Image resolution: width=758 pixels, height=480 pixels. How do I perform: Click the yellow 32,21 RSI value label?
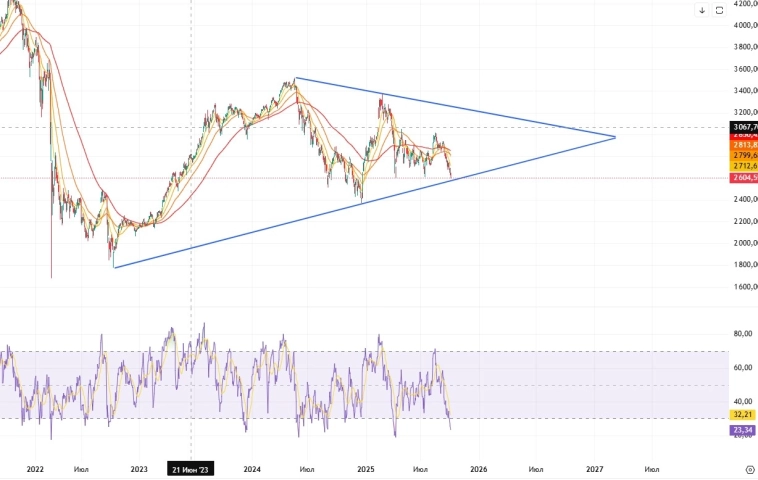pos(743,415)
